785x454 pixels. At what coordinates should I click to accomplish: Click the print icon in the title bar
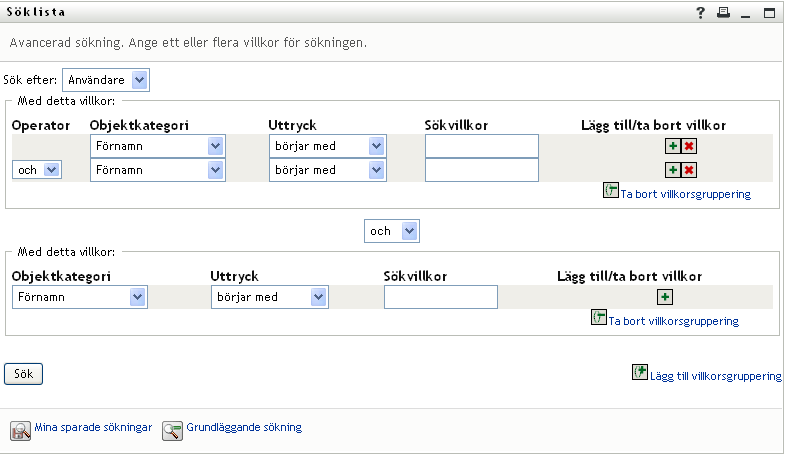pos(723,13)
